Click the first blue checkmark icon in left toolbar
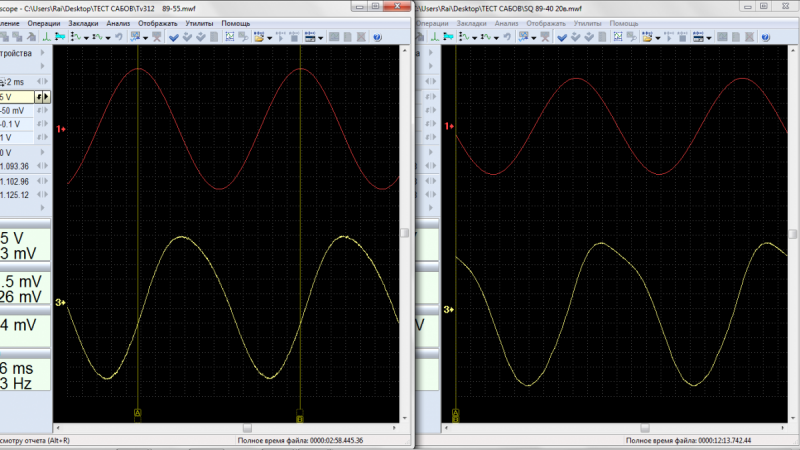The width and height of the screenshot is (800, 450). coord(174,37)
